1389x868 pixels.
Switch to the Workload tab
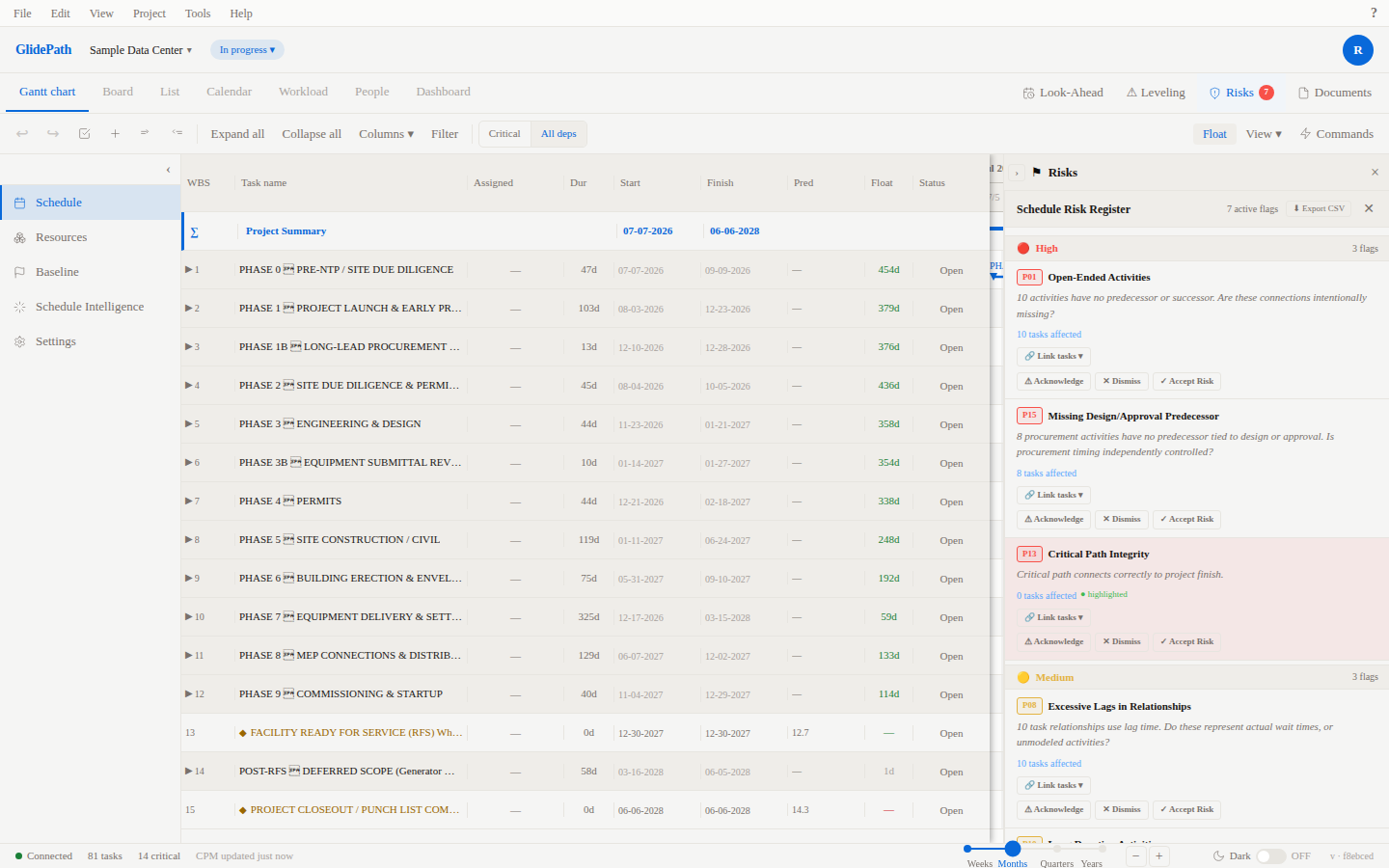(303, 92)
